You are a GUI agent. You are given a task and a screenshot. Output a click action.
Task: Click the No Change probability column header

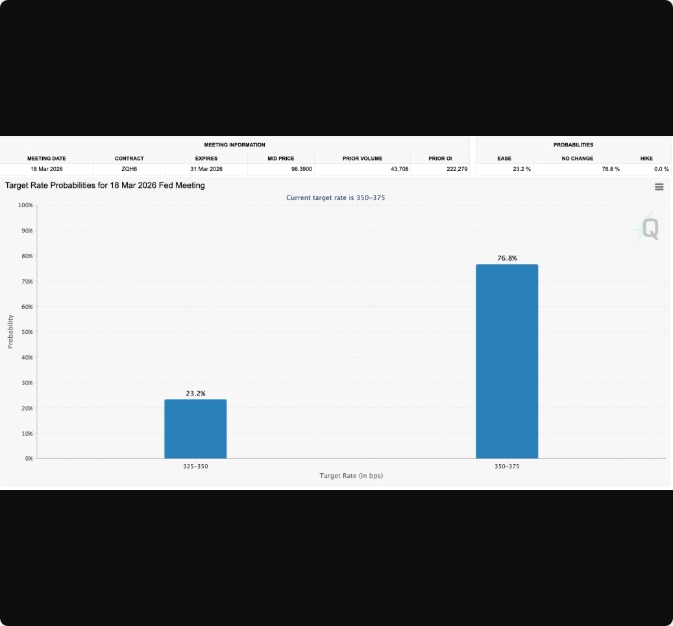tap(577, 158)
